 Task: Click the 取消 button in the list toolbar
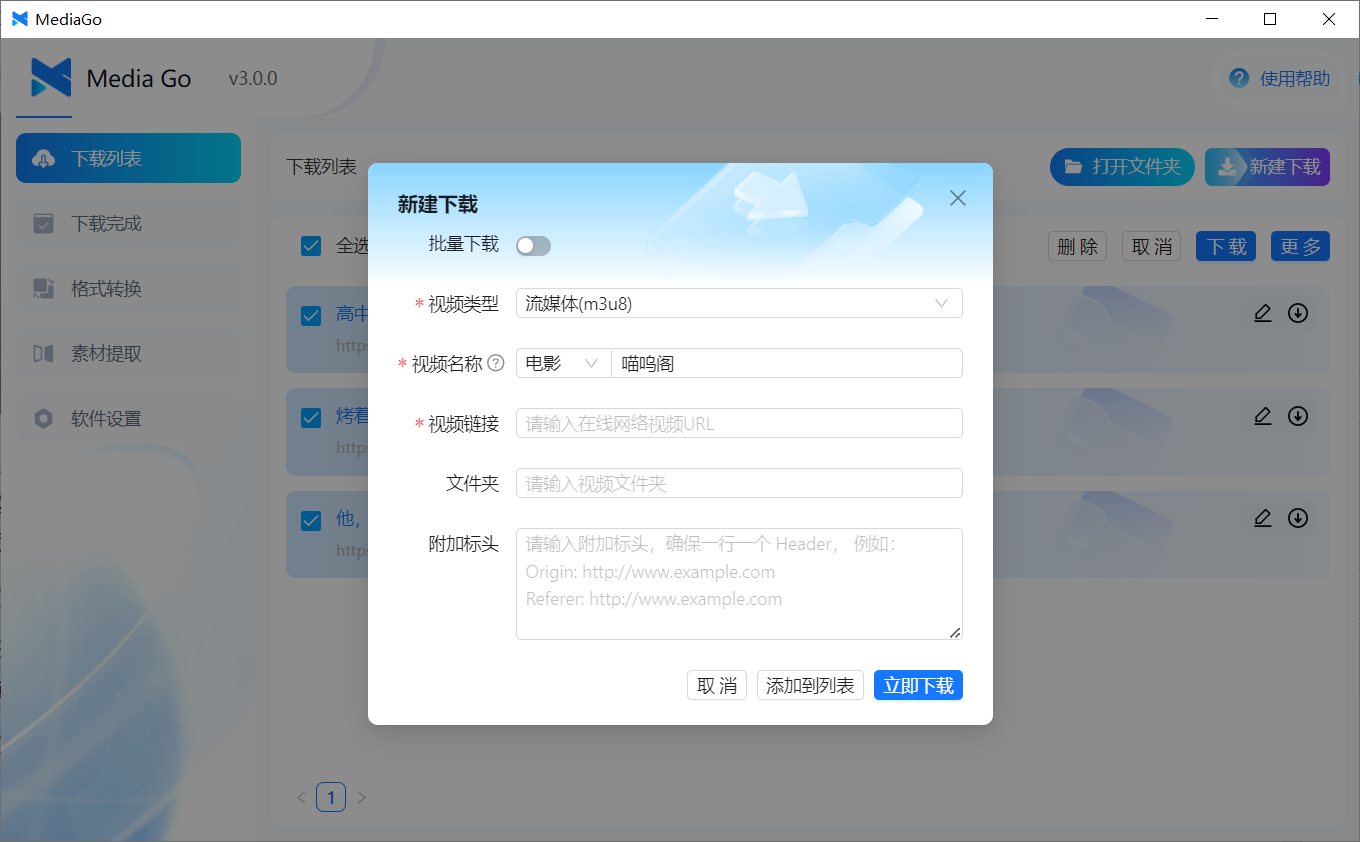pyautogui.click(x=1151, y=246)
